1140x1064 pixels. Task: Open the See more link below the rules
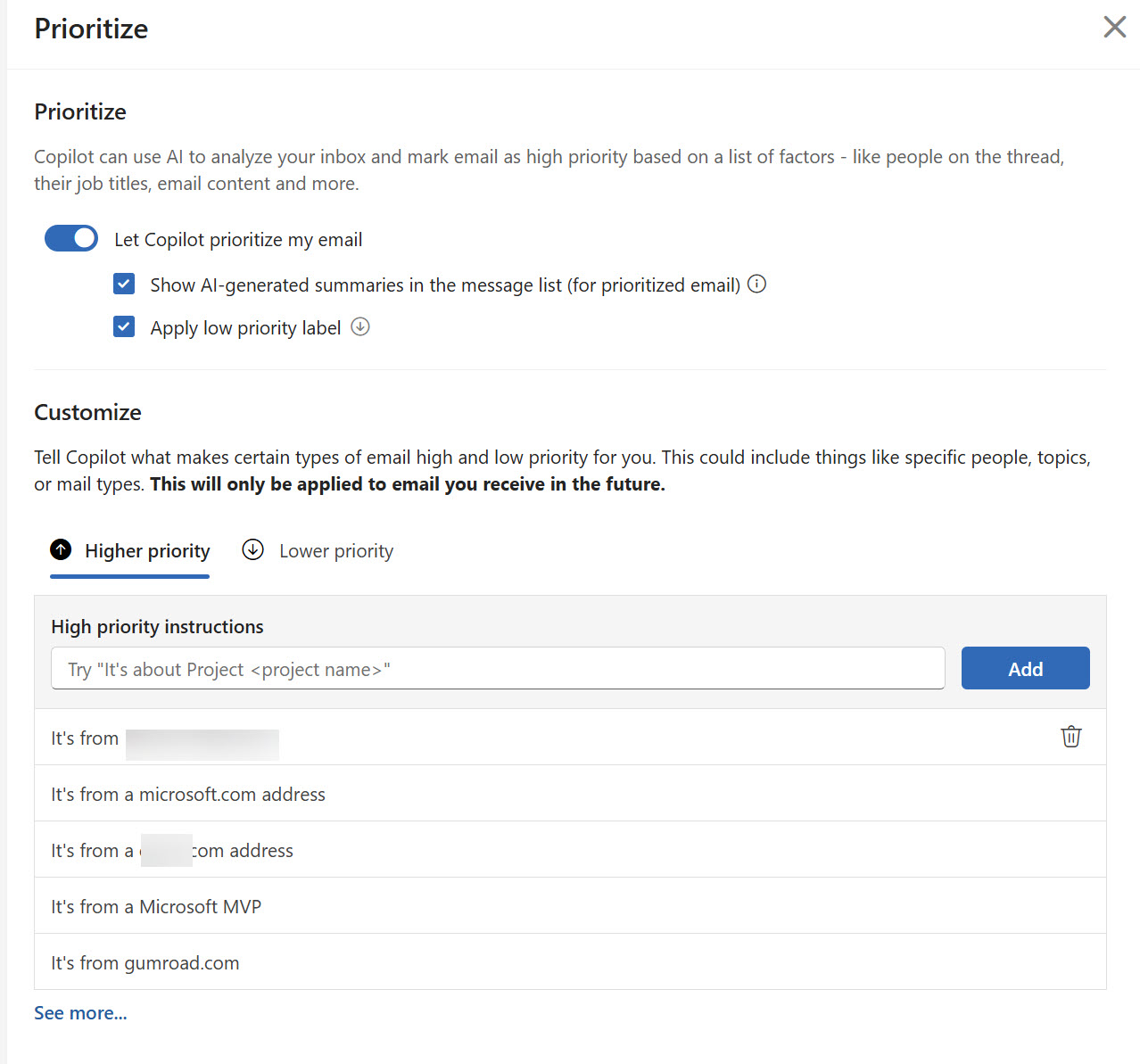point(80,1012)
